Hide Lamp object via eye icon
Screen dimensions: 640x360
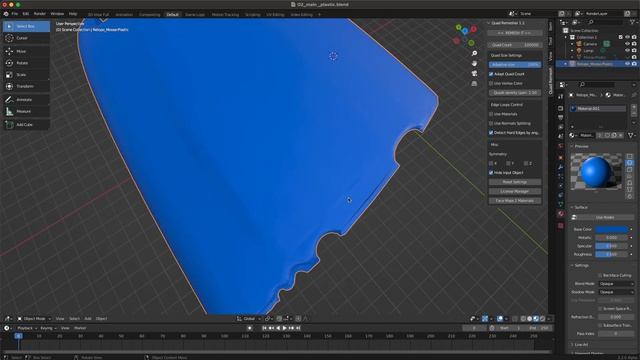pos(627,51)
